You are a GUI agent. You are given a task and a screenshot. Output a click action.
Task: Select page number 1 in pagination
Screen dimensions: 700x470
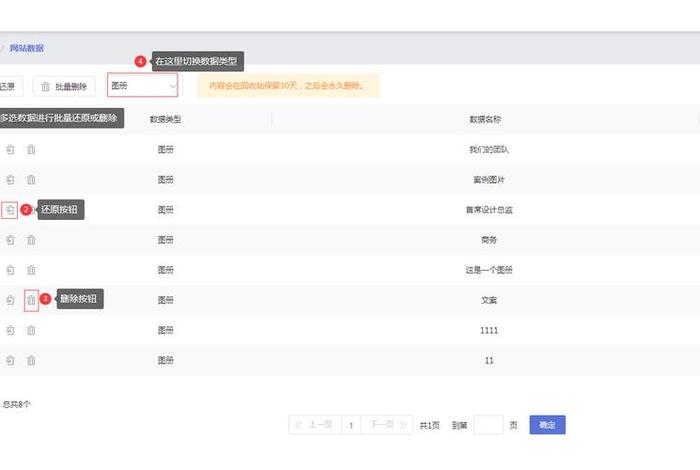(351, 425)
